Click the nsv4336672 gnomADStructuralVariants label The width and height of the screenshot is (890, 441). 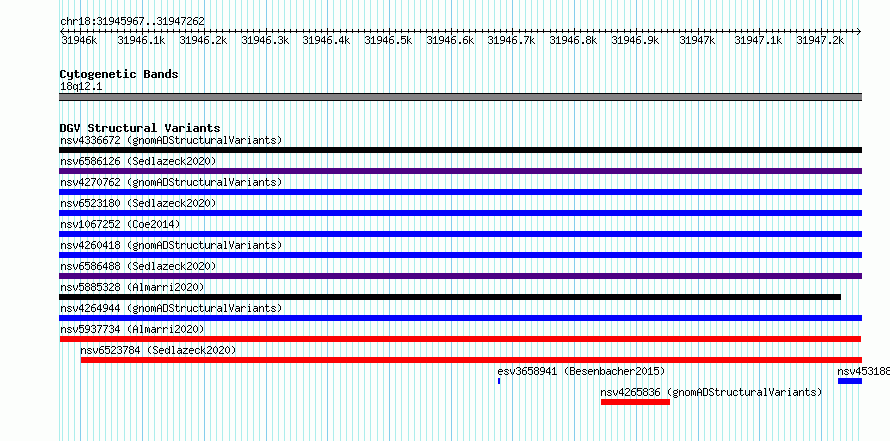pyautogui.click(x=171, y=140)
